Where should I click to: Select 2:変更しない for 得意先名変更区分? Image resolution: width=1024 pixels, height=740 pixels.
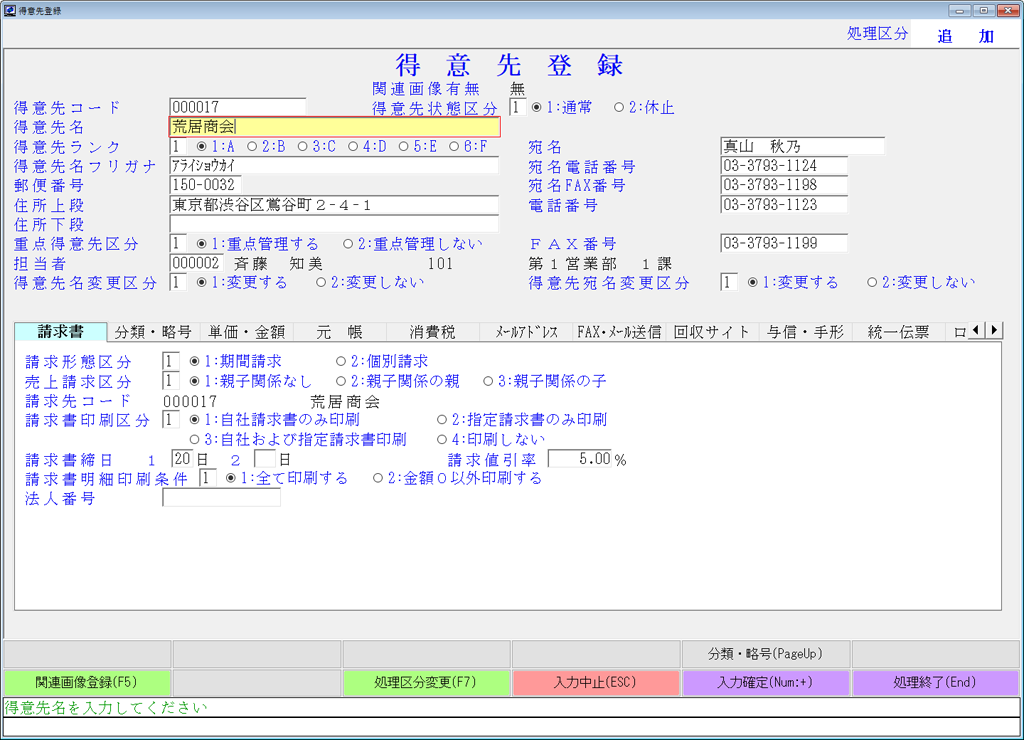370,282
